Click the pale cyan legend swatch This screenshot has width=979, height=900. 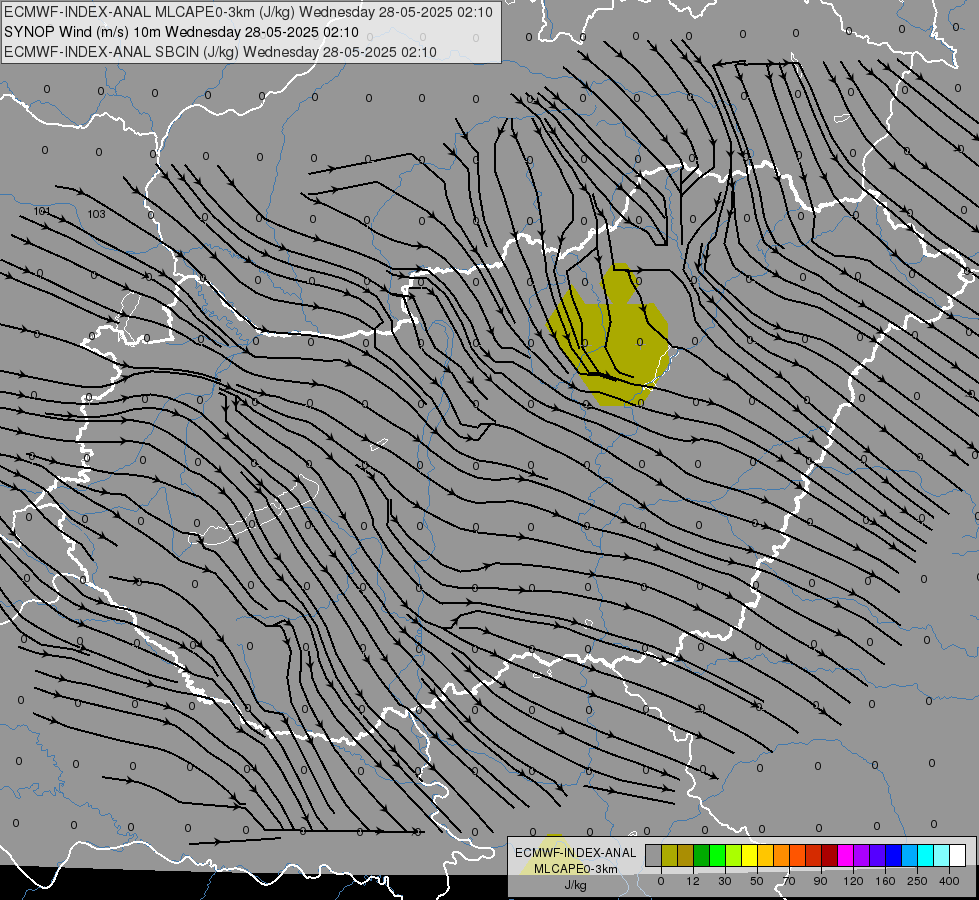click(x=942, y=855)
